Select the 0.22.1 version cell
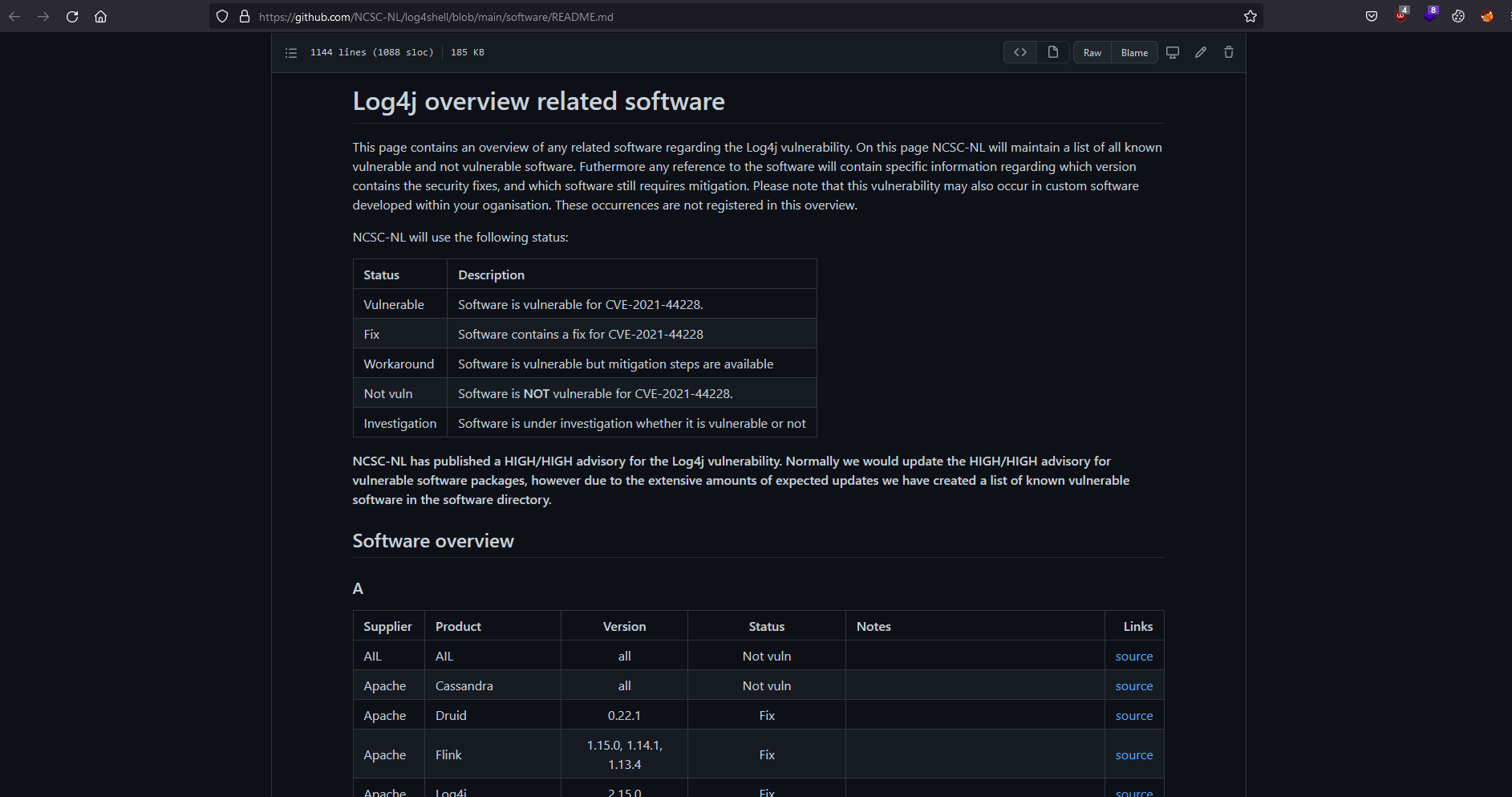 (624, 716)
